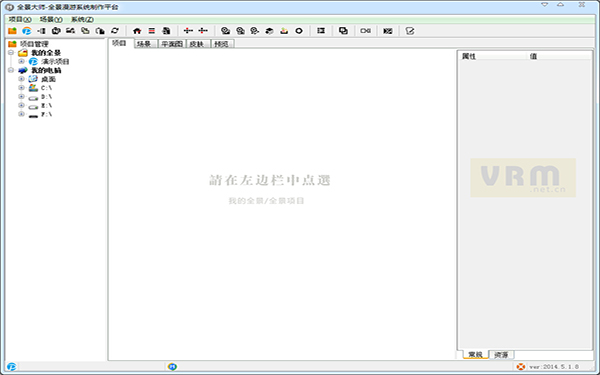Collapse the 我的电脑 tree node
This screenshot has height=375, width=600.
pyautogui.click(x=11, y=70)
